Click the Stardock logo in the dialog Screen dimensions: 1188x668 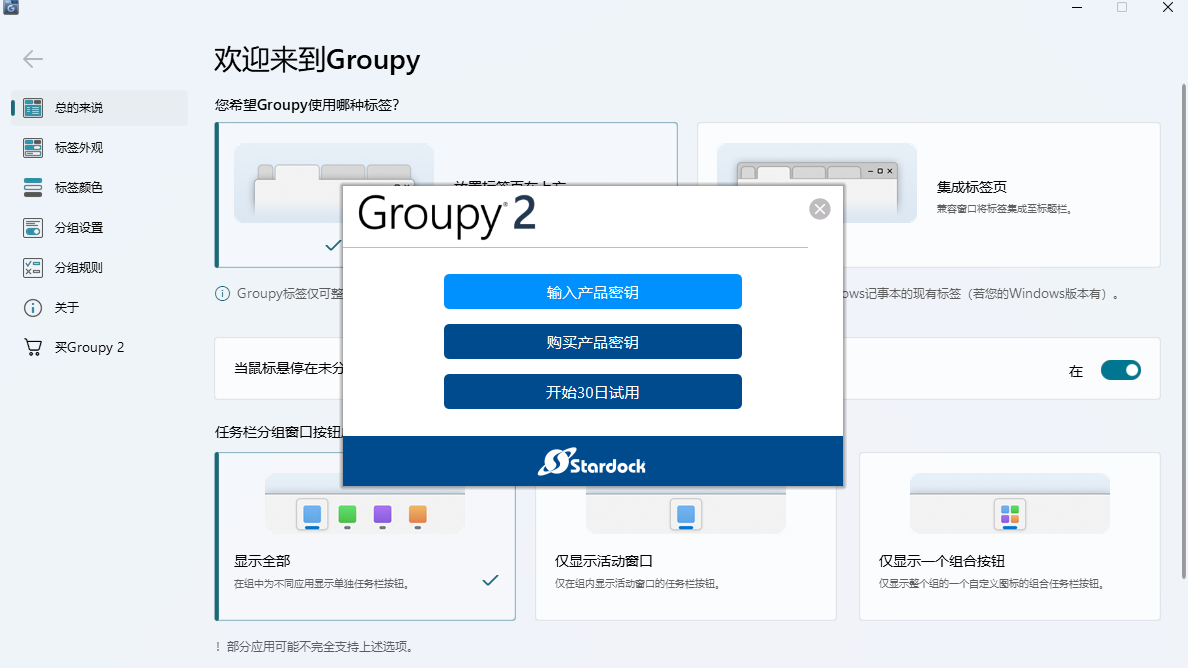[592, 462]
